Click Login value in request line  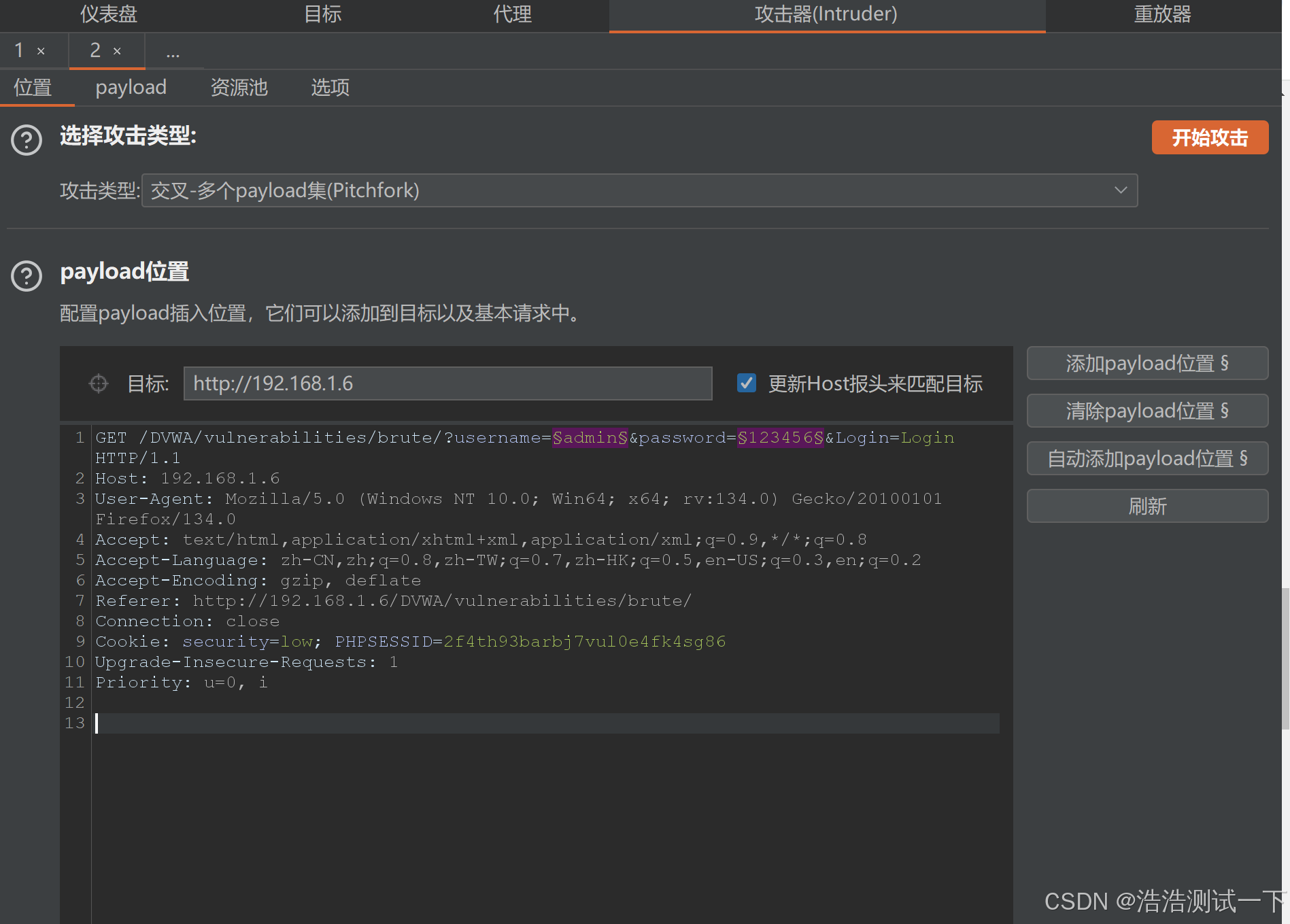pyautogui.click(x=928, y=438)
